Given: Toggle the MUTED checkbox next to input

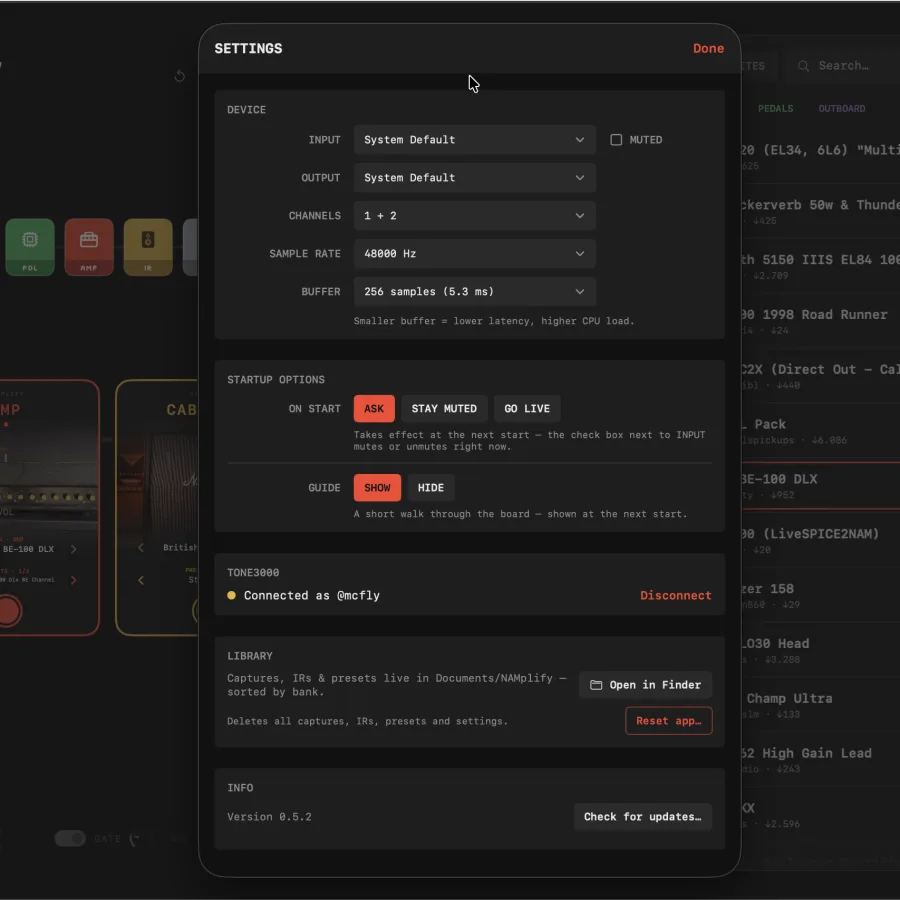Looking at the screenshot, I should coord(616,140).
